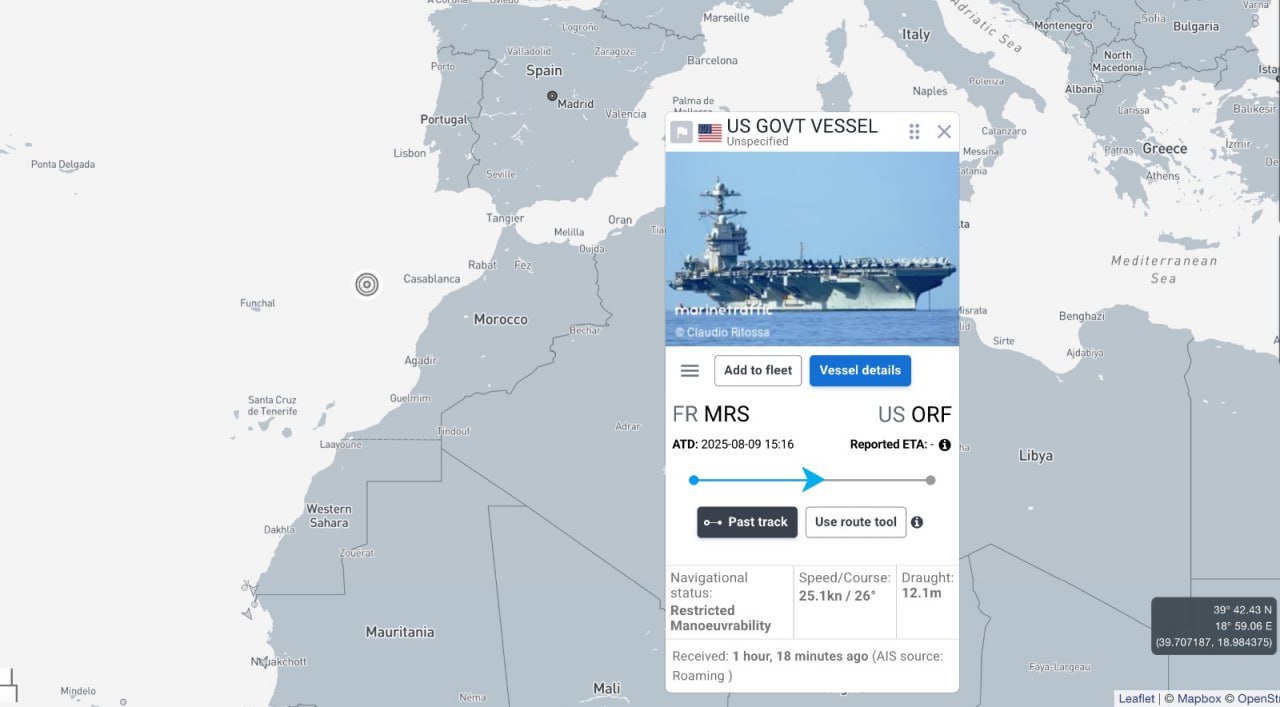Click the Madrid capital marker on the map
Image resolution: width=1280 pixels, height=707 pixels.
[x=552, y=96]
